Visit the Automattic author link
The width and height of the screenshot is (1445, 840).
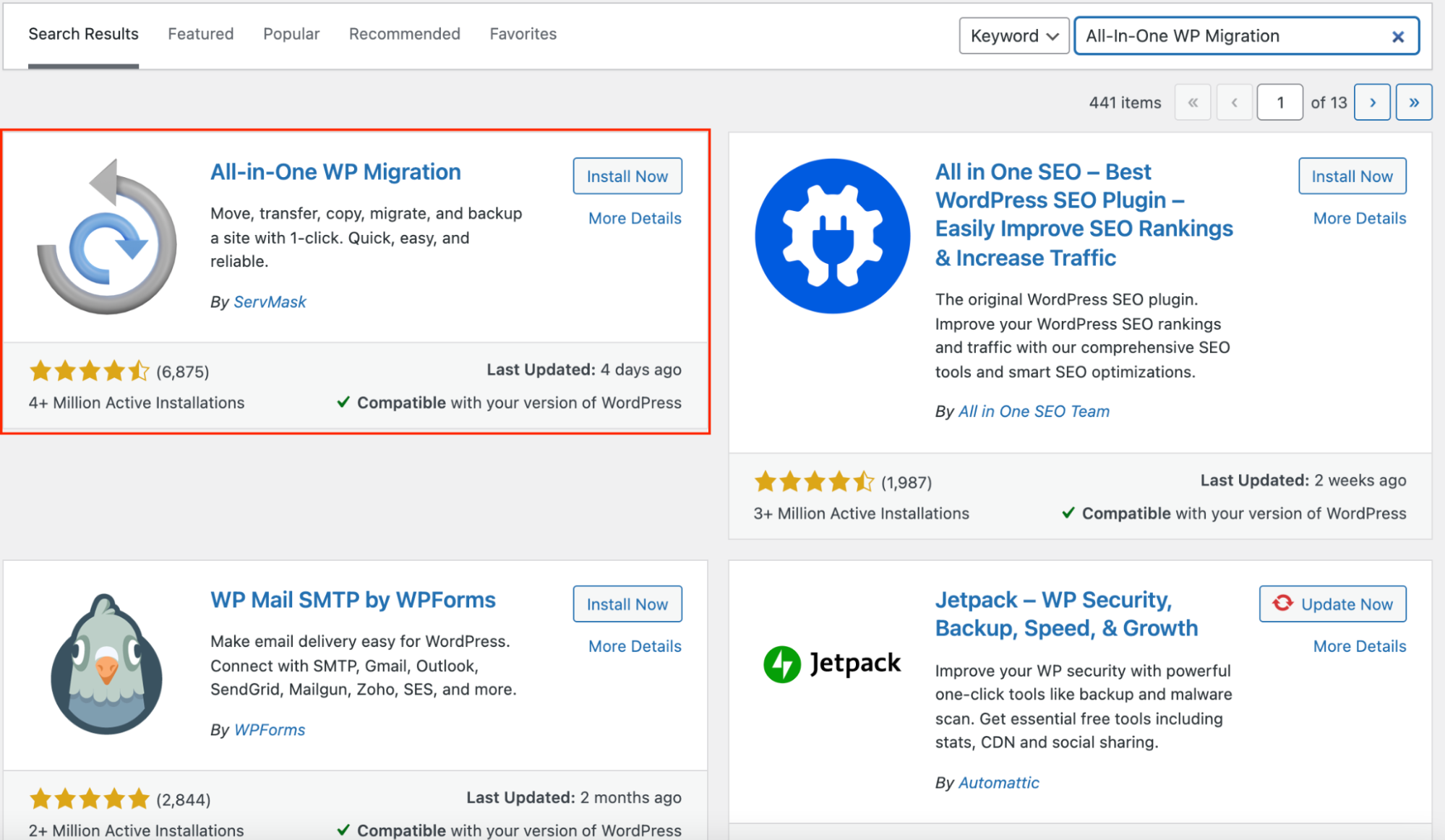tap(998, 783)
